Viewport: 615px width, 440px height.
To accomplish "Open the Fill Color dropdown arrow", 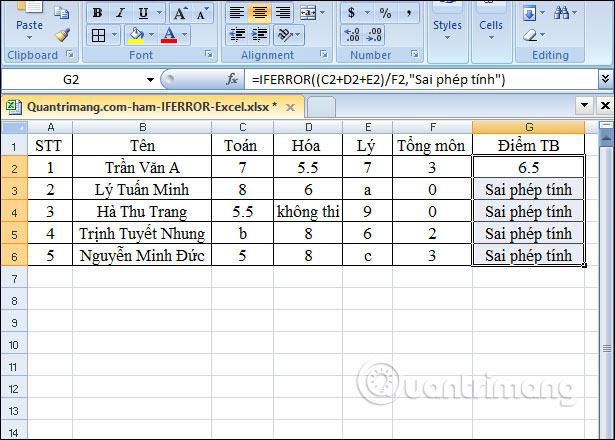I will 151,35.
